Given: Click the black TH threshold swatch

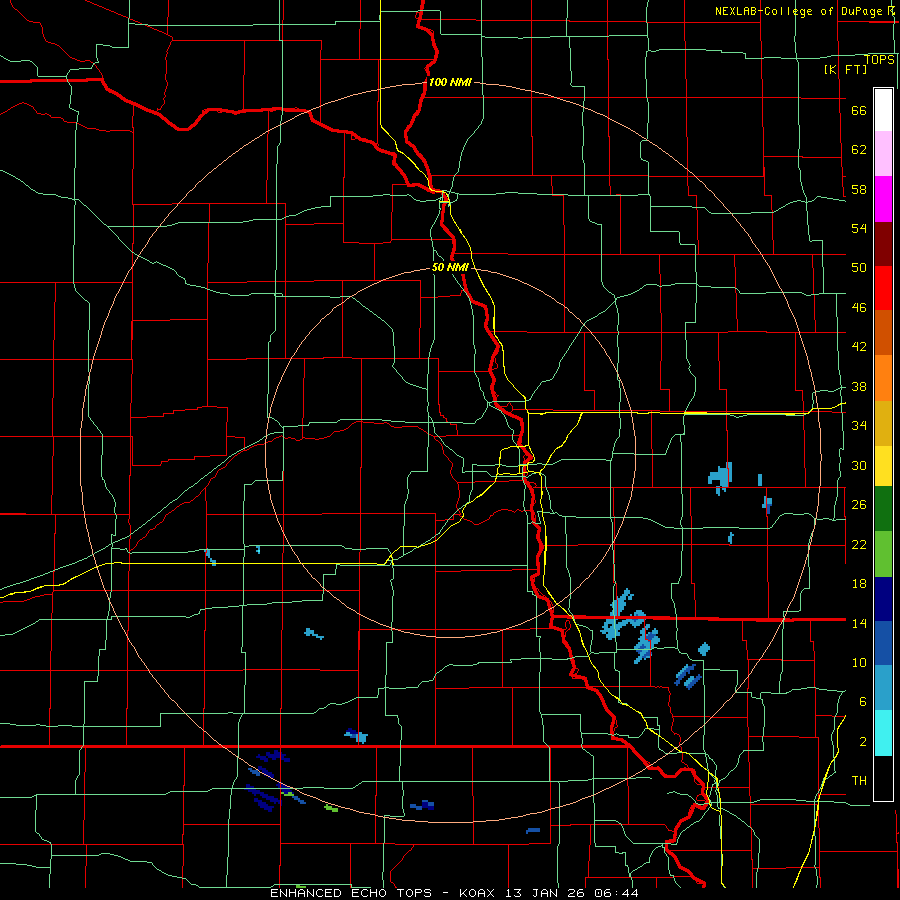Looking at the screenshot, I should [883, 778].
